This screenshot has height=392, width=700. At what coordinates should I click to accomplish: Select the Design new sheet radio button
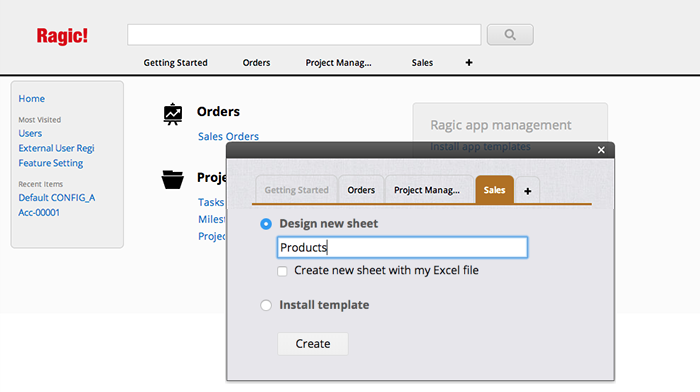point(266,224)
